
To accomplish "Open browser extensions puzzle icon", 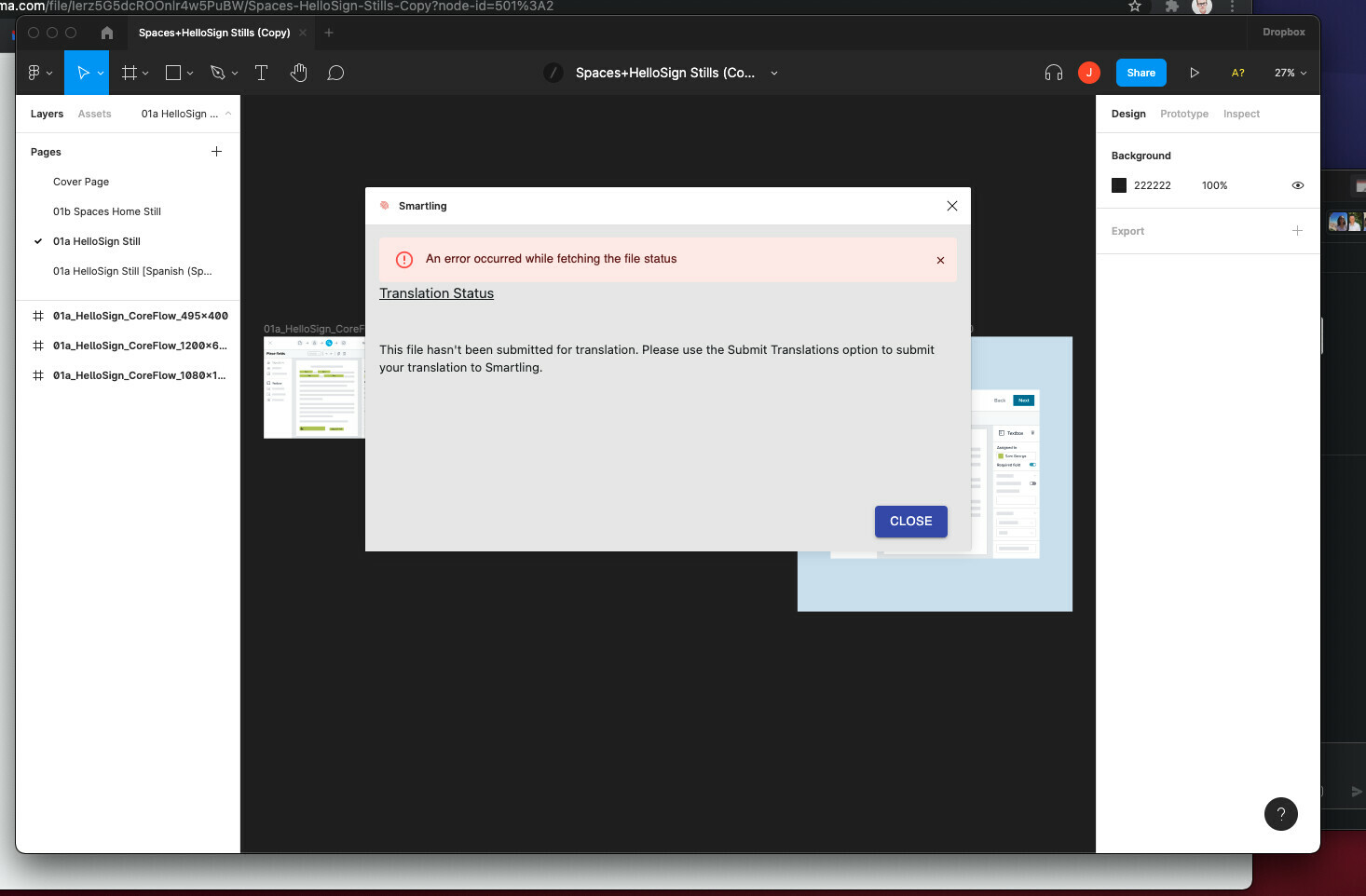I will 1172,6.
